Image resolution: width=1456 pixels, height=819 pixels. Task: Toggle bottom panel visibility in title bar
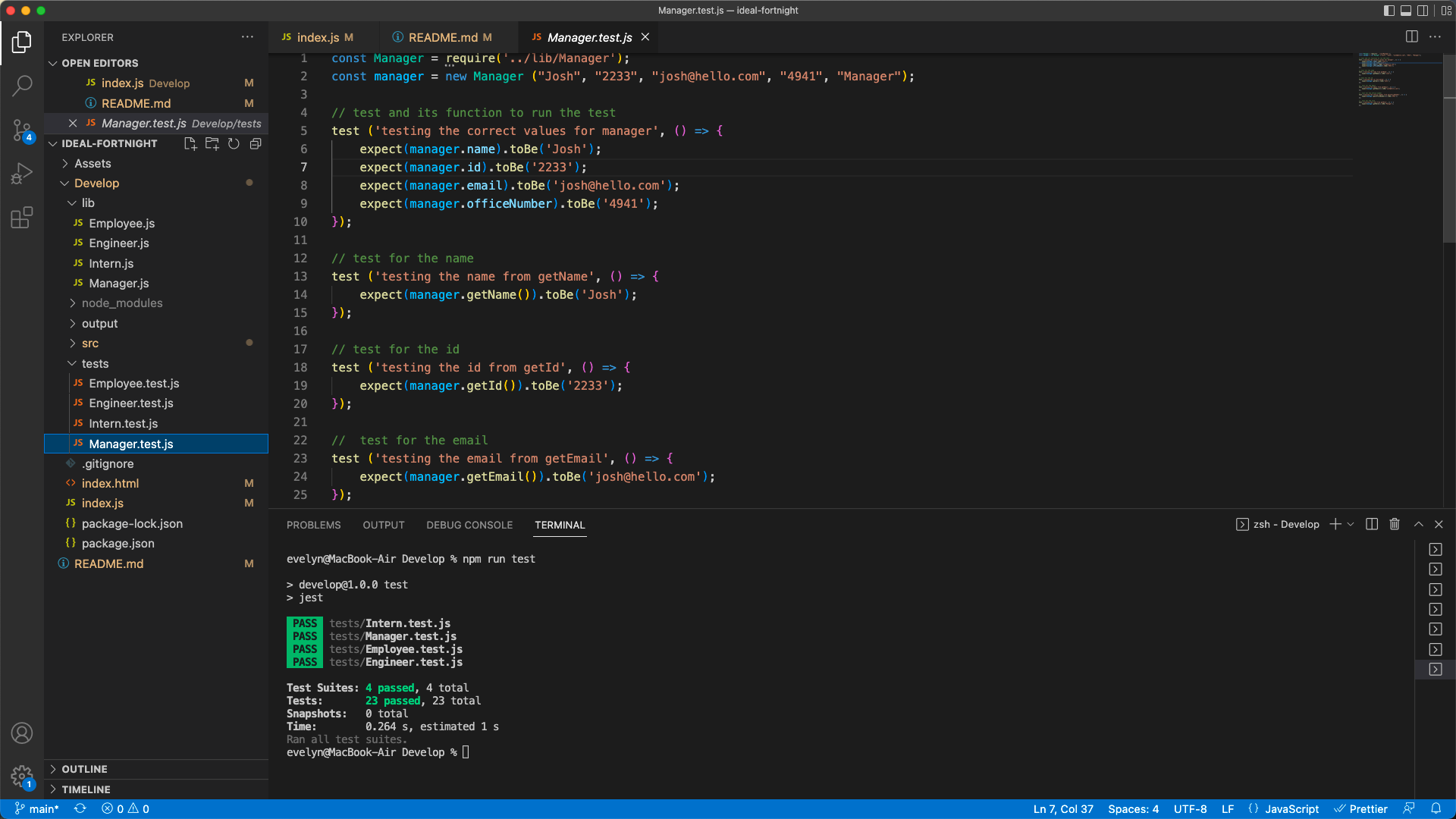[x=1405, y=11]
